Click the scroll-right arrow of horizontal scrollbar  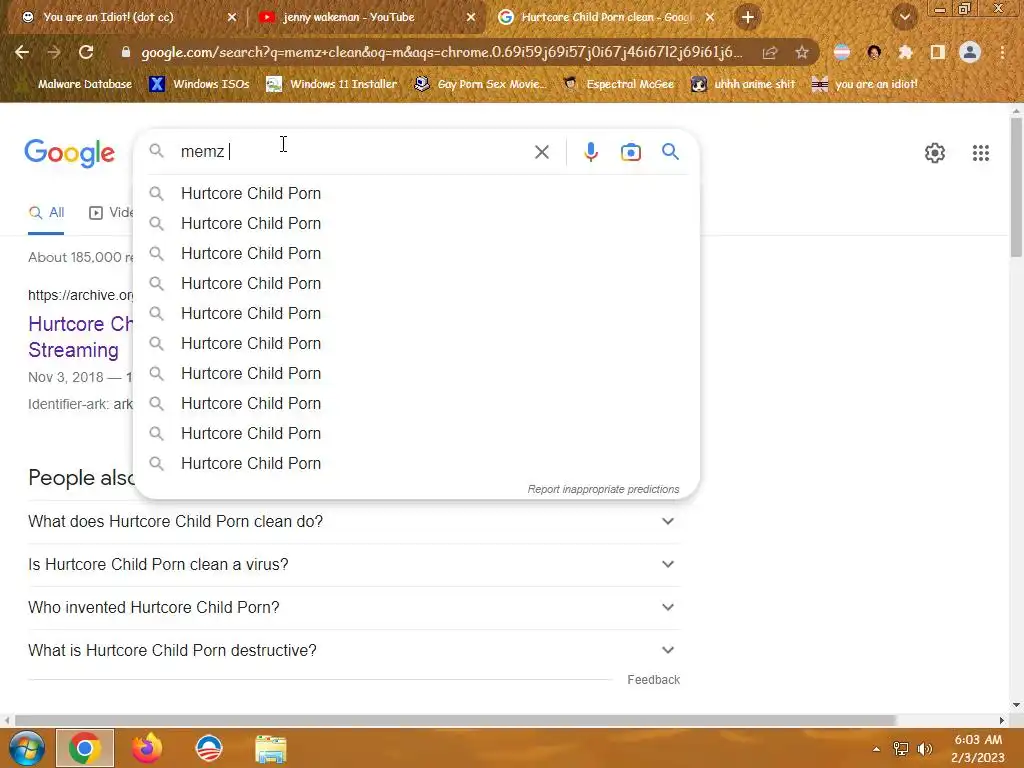(x=1002, y=720)
